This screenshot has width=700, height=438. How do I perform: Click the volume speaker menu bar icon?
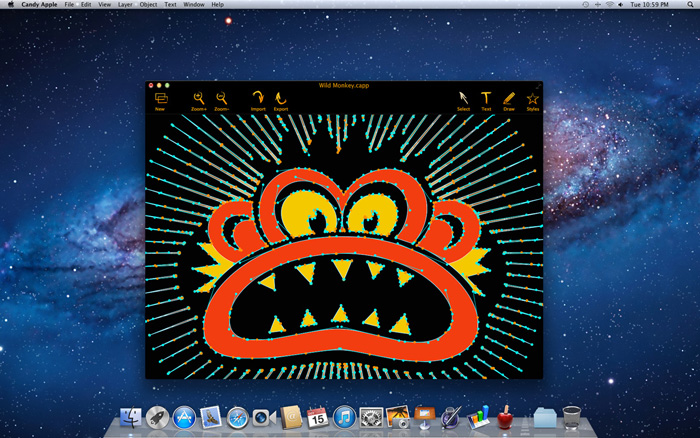coord(621,4)
